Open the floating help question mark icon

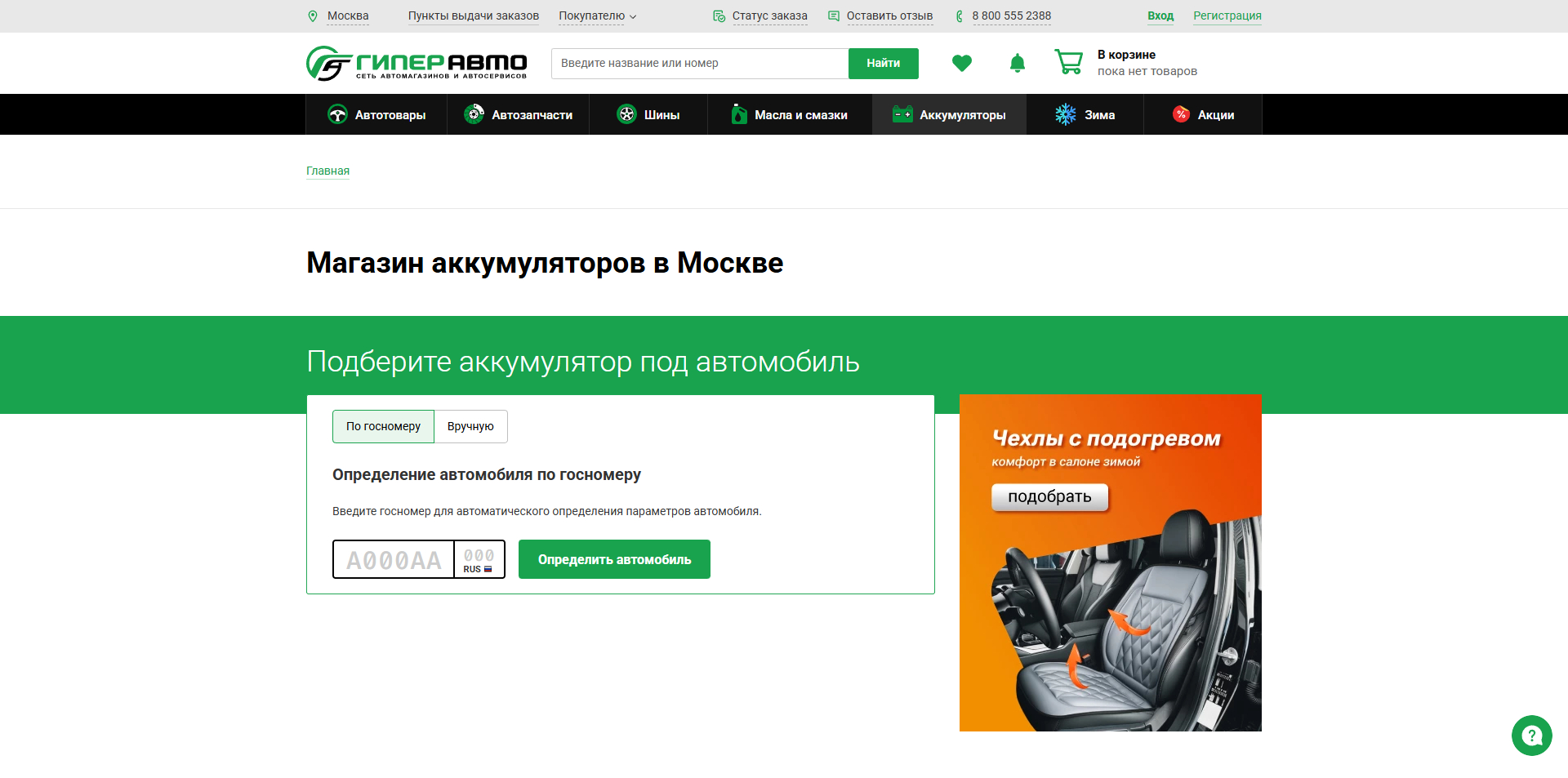(x=1531, y=736)
